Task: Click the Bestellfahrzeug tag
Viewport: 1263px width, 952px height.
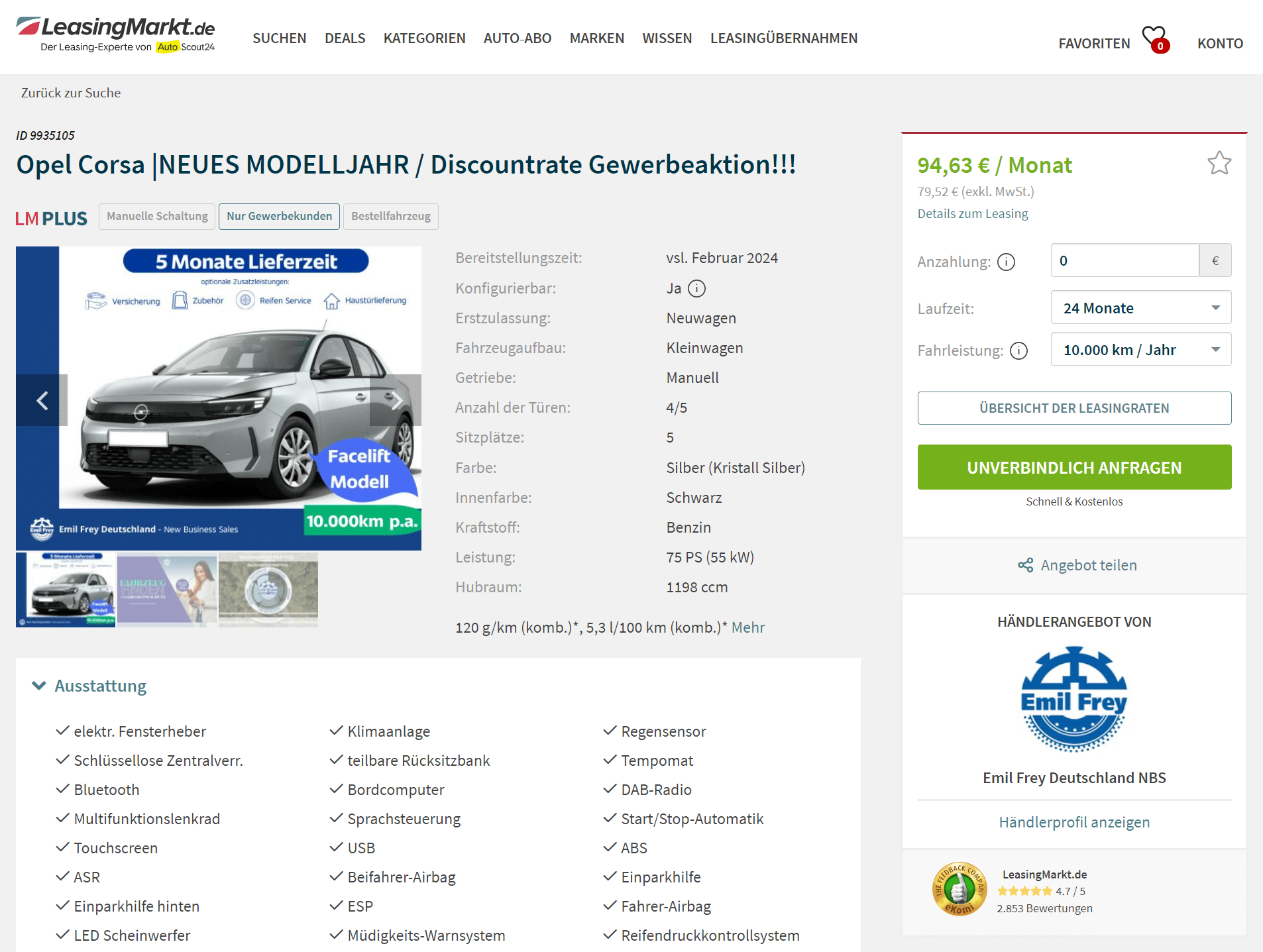Action: click(391, 217)
